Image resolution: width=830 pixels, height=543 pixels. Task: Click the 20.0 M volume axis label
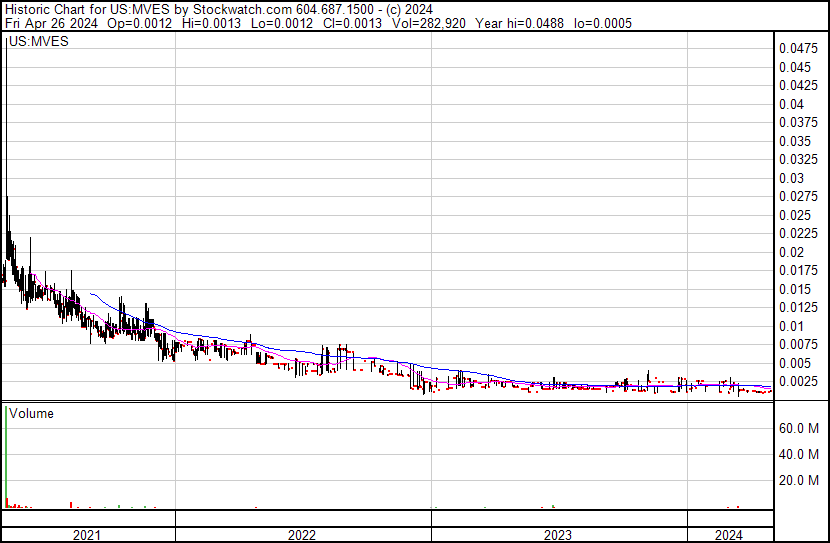800,480
